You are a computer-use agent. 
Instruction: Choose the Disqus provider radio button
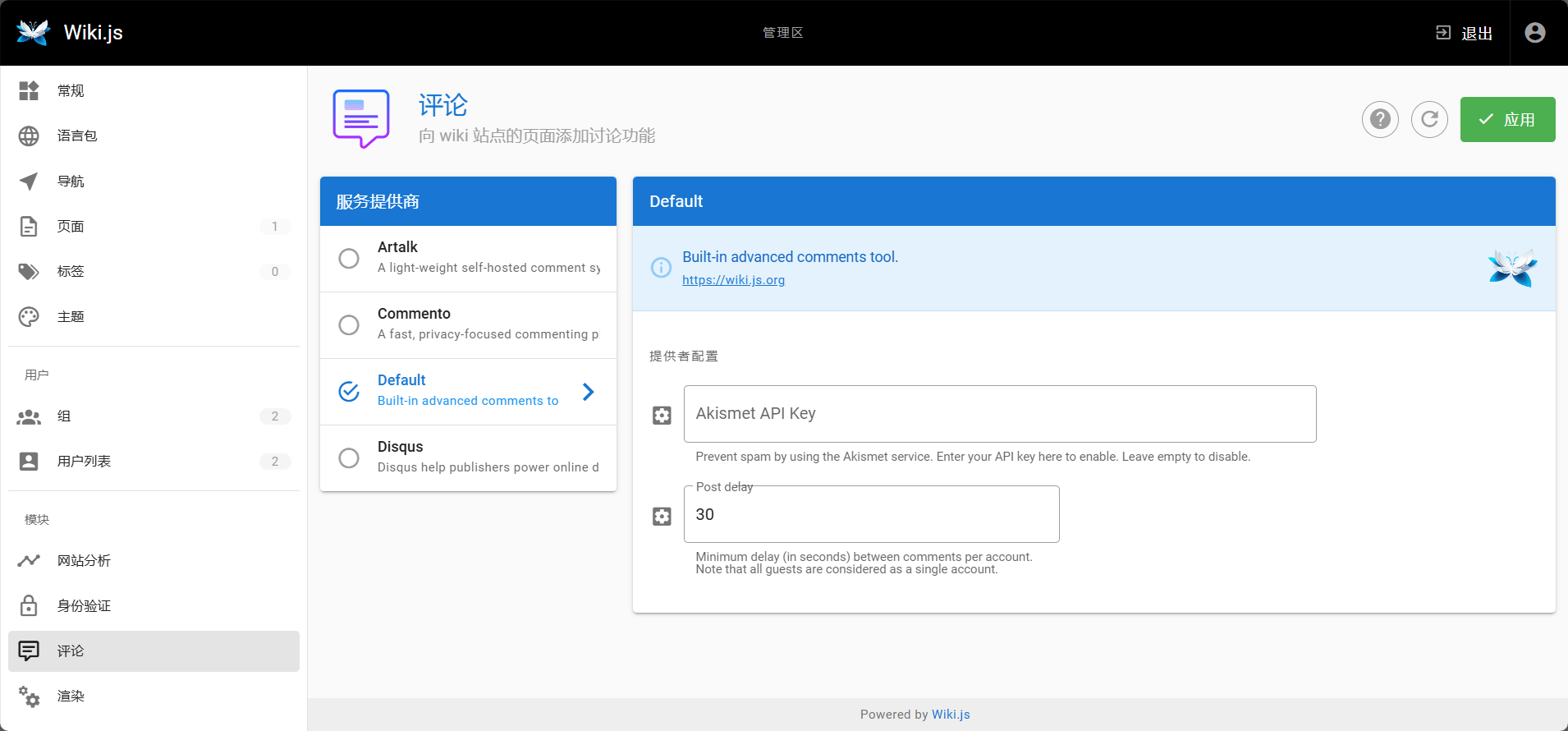(349, 458)
